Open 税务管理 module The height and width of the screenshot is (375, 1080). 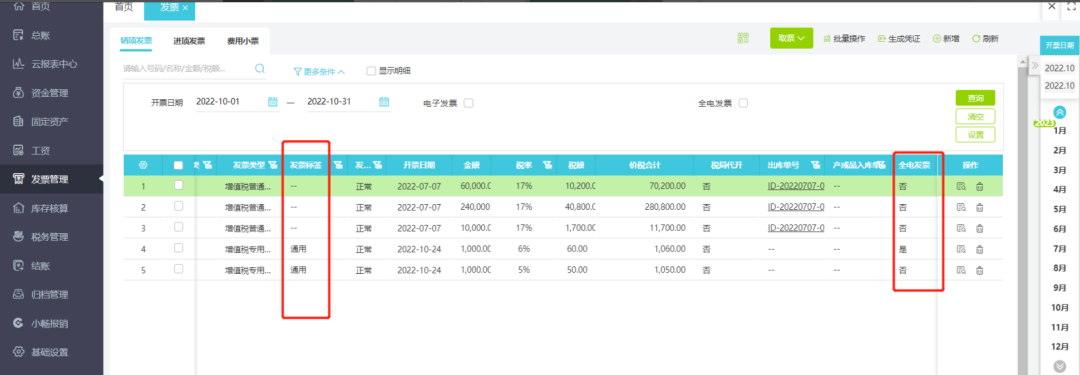pos(49,237)
